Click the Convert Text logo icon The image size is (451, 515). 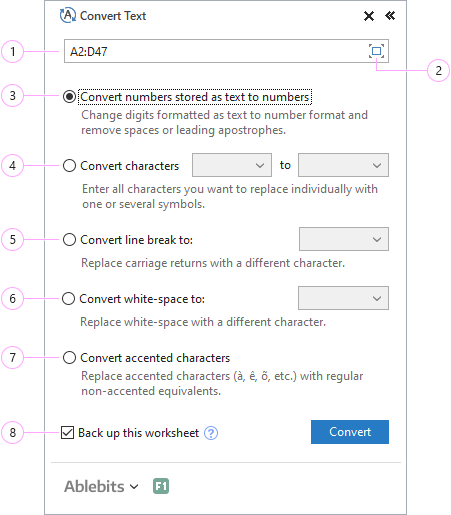coord(68,15)
